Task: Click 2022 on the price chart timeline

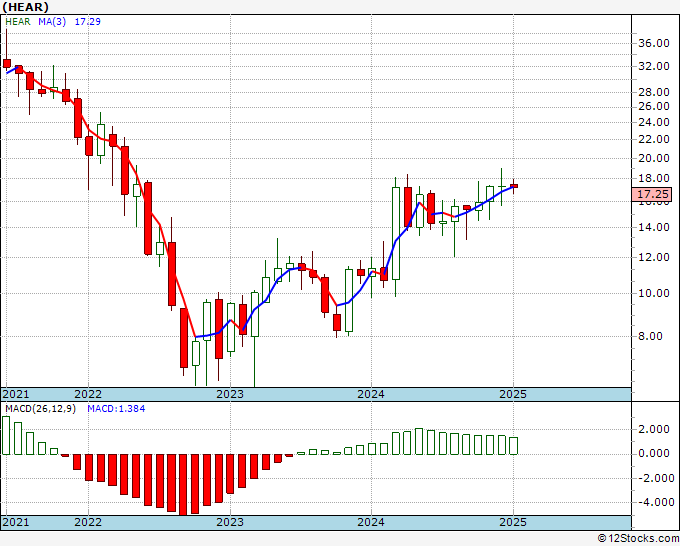Action: (x=88, y=394)
